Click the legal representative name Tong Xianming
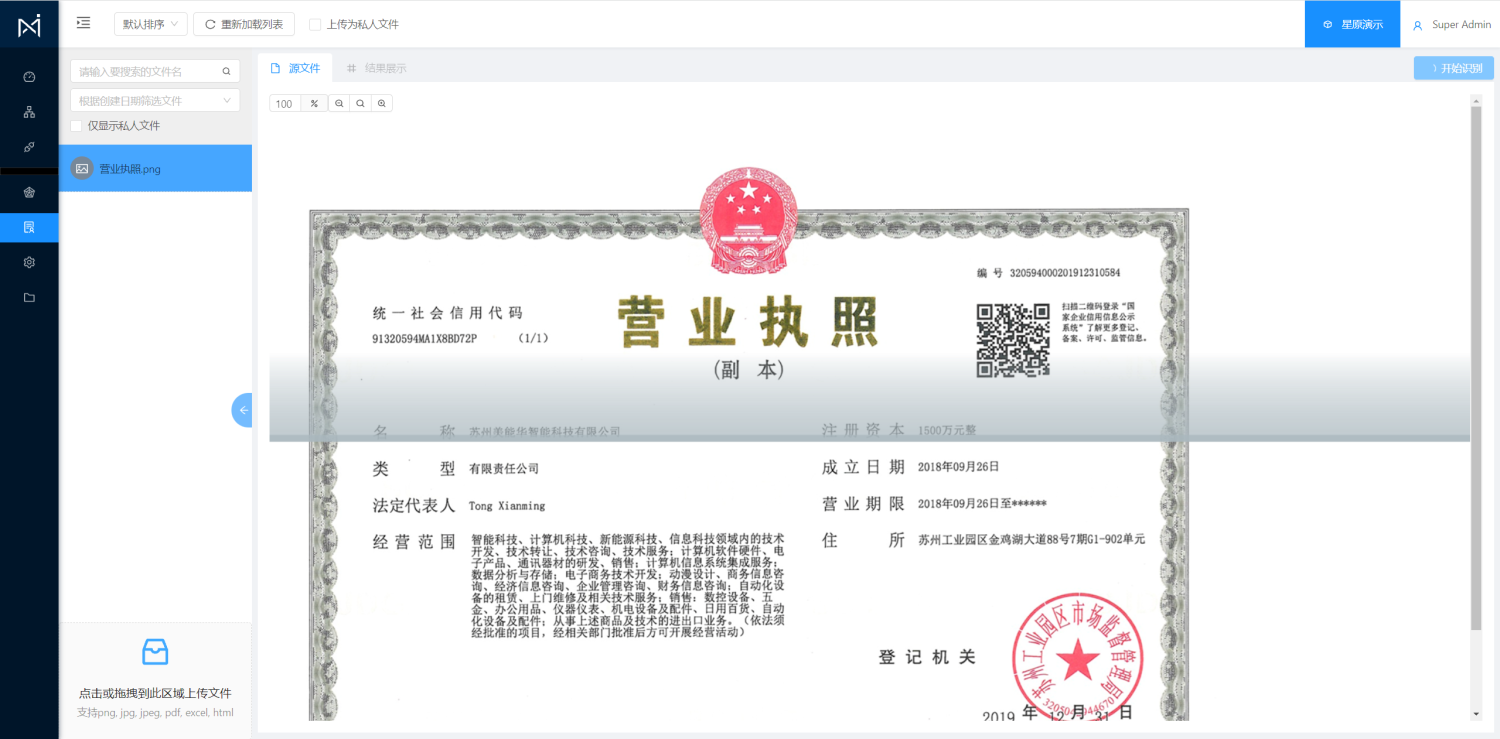Screen dimensions: 1500x739 [507, 506]
